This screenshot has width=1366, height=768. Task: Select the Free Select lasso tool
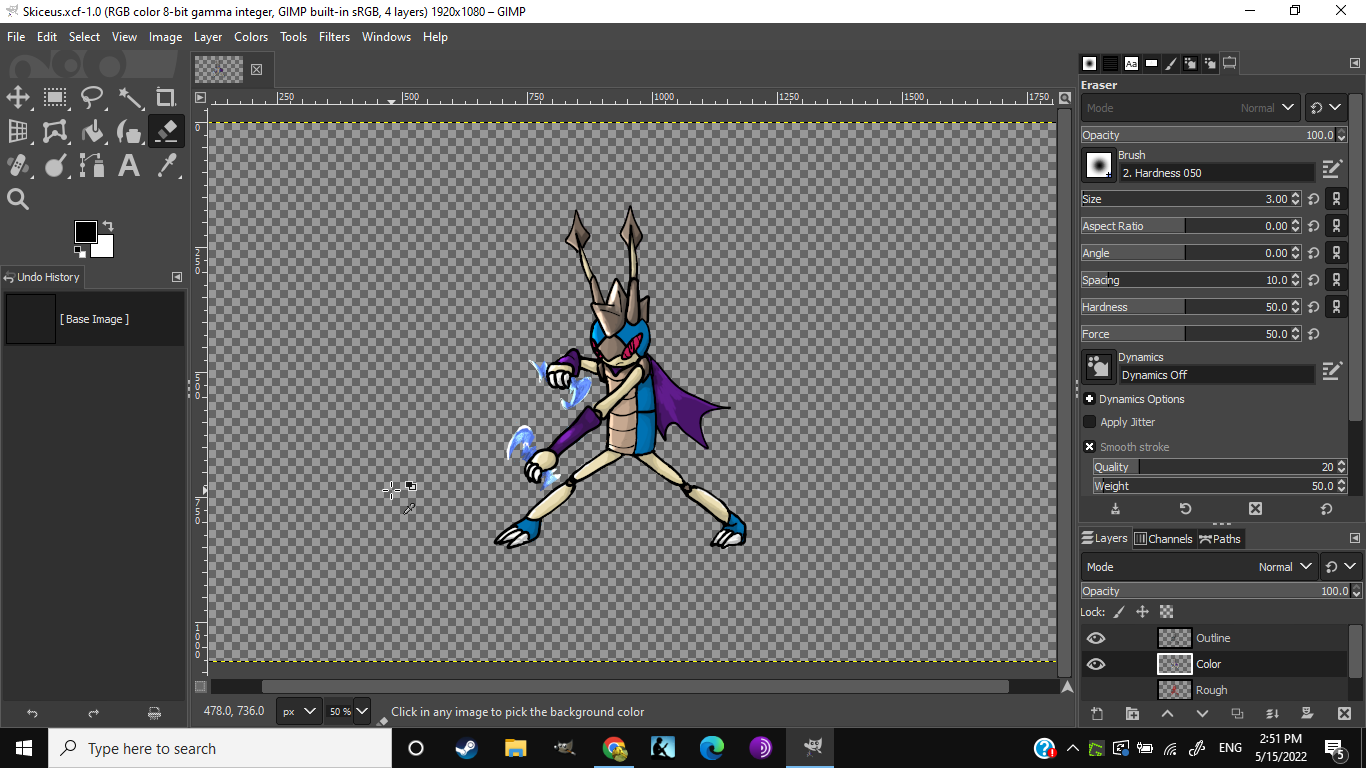pyautogui.click(x=92, y=97)
